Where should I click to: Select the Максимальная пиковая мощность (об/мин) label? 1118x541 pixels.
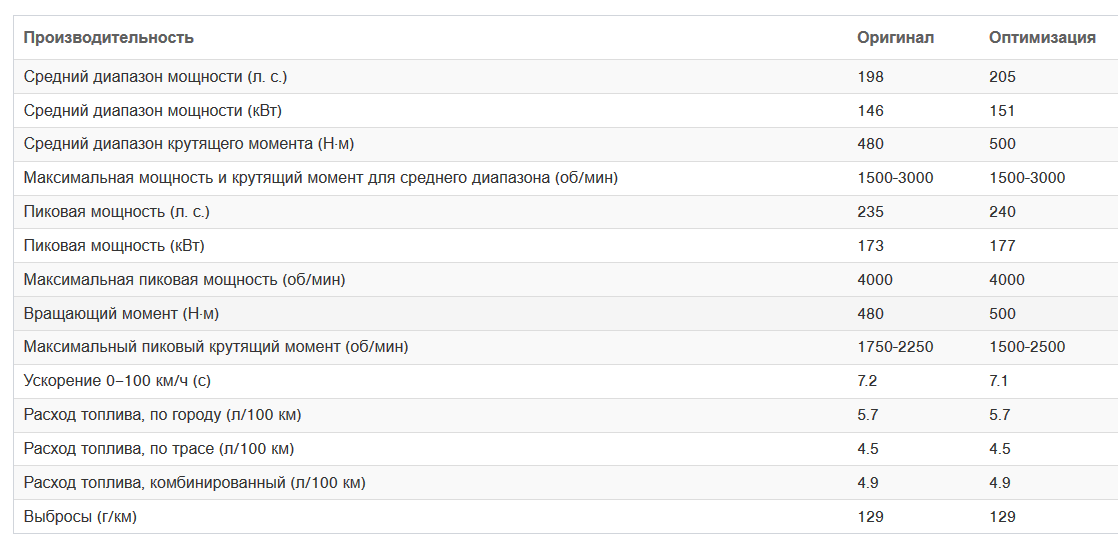point(184,280)
